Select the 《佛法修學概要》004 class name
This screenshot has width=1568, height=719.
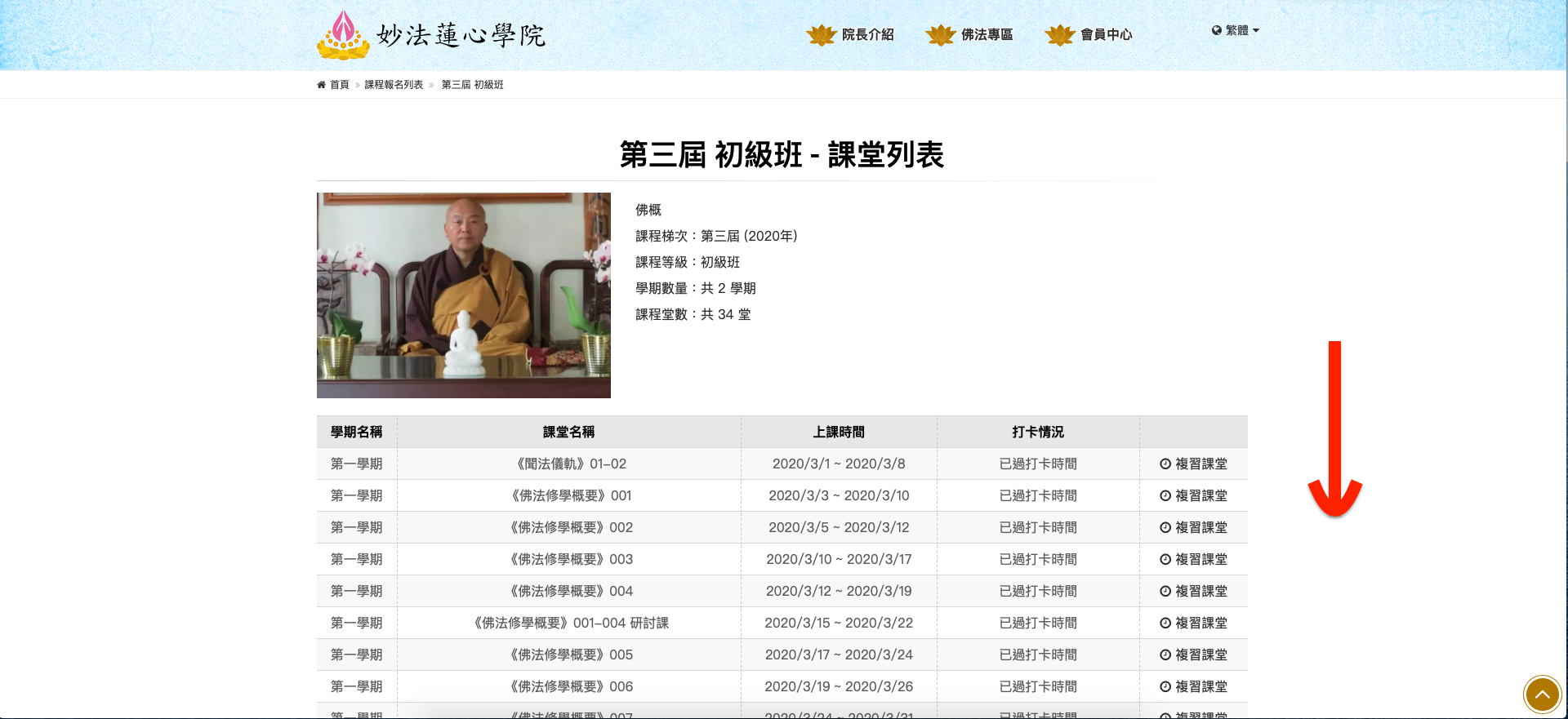pyautogui.click(x=569, y=591)
